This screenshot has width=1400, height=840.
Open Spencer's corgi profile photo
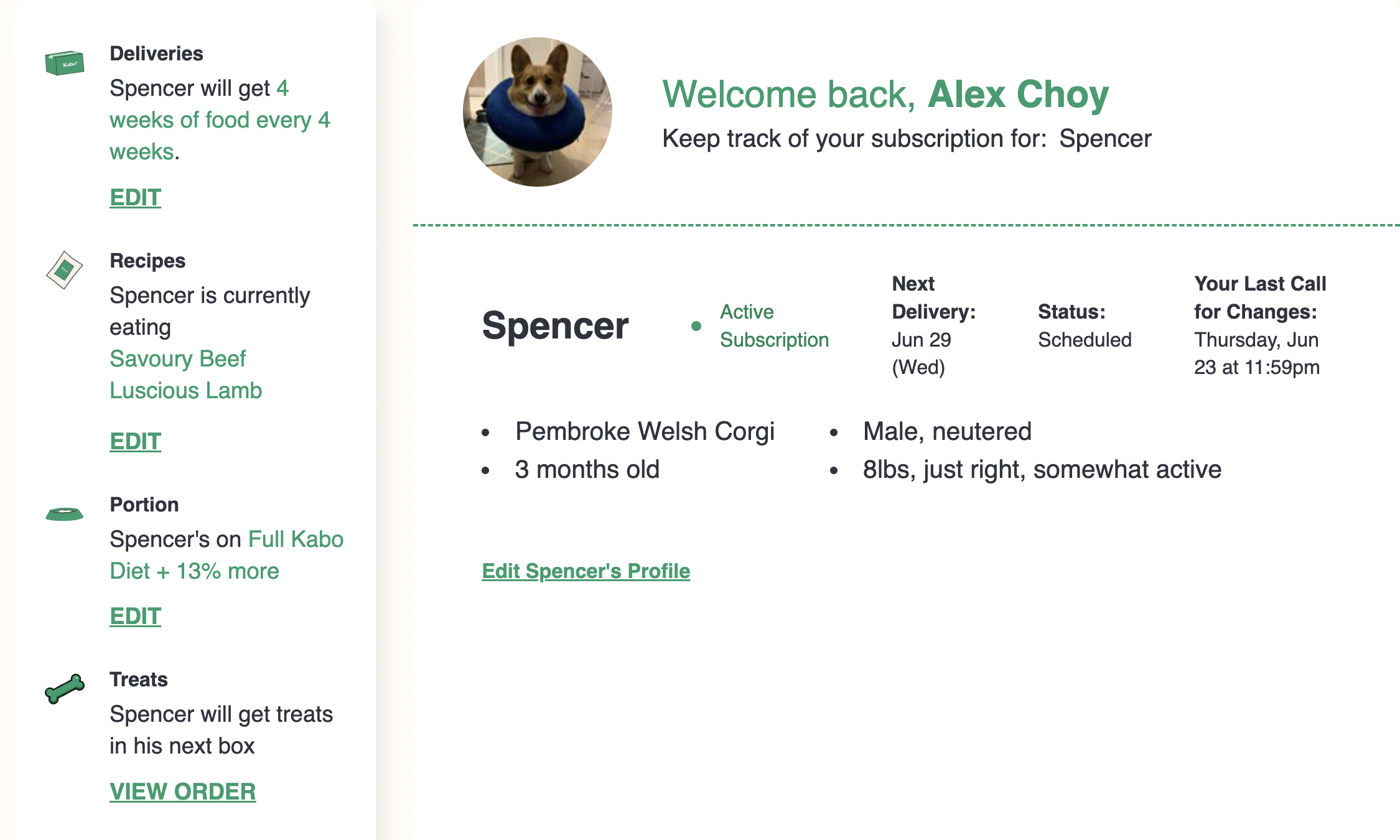537,112
